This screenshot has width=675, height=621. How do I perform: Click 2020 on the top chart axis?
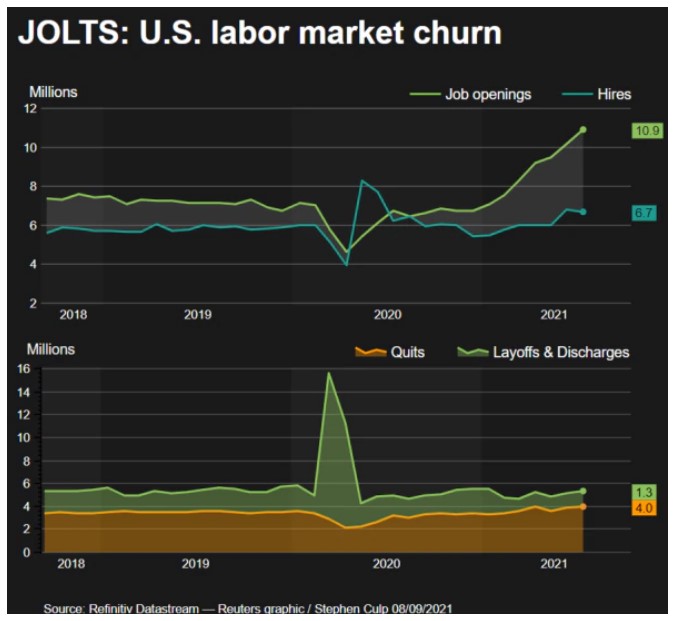tap(387, 314)
